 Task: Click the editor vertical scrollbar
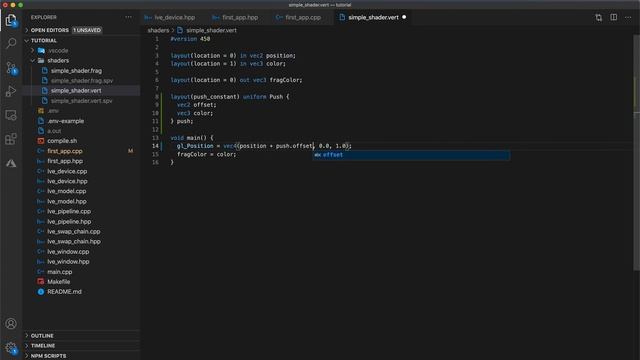point(637,153)
